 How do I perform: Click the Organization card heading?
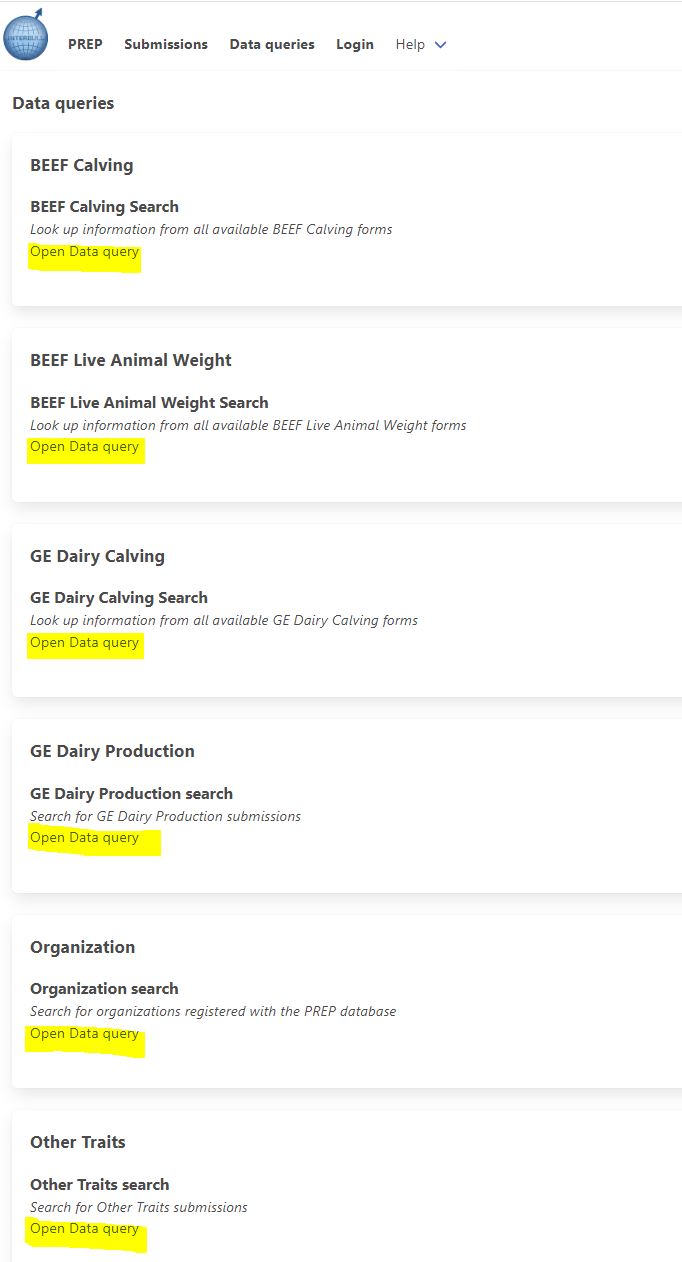tap(82, 947)
